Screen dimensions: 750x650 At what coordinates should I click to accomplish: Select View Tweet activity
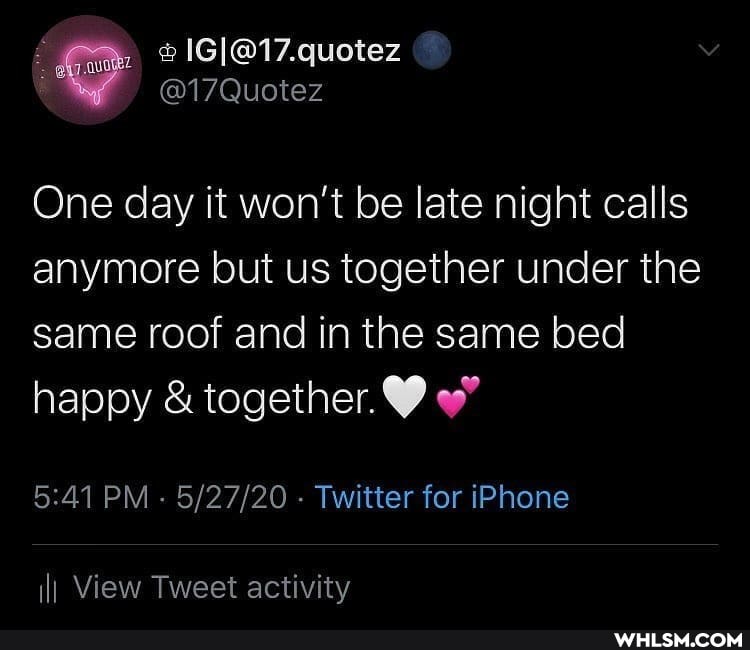(211, 587)
